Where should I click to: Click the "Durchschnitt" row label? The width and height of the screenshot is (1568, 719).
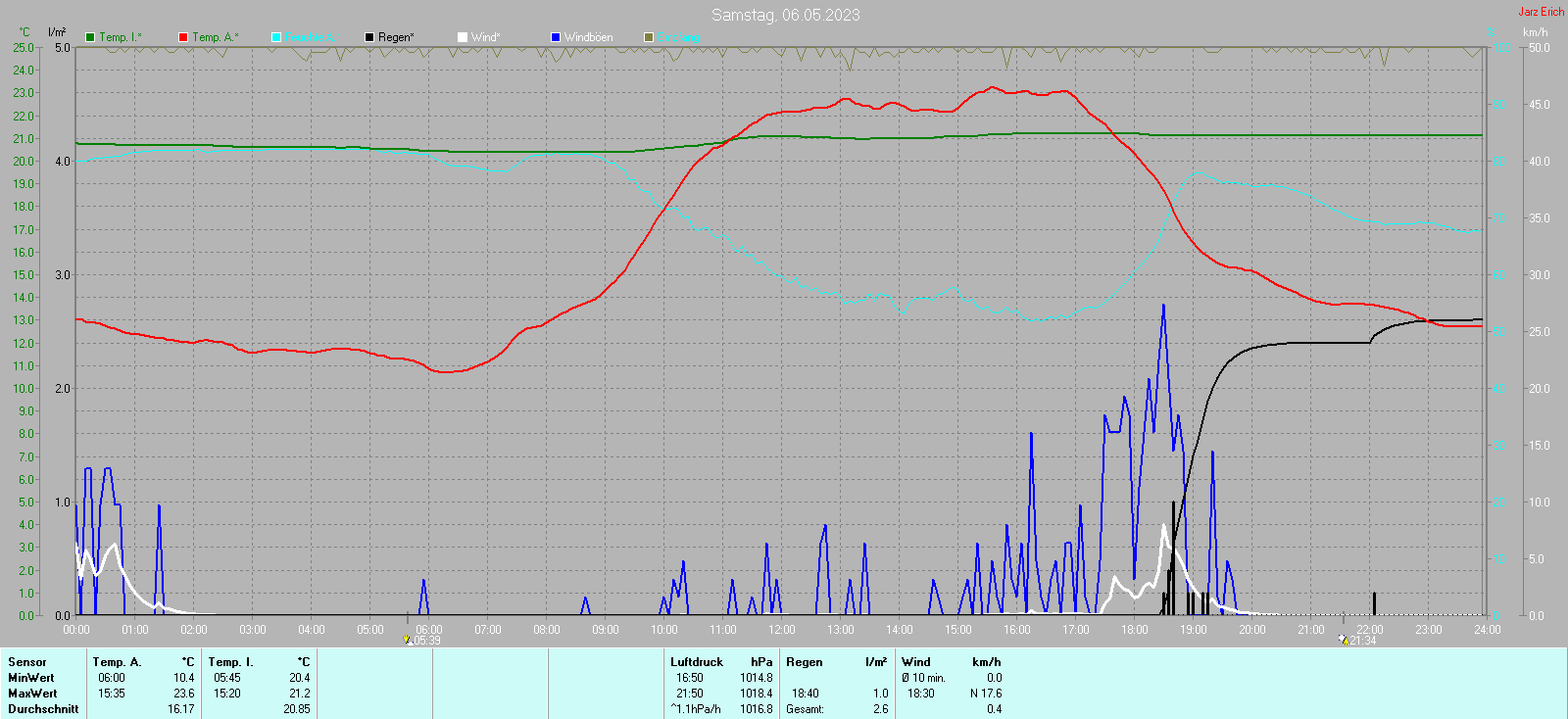click(43, 709)
